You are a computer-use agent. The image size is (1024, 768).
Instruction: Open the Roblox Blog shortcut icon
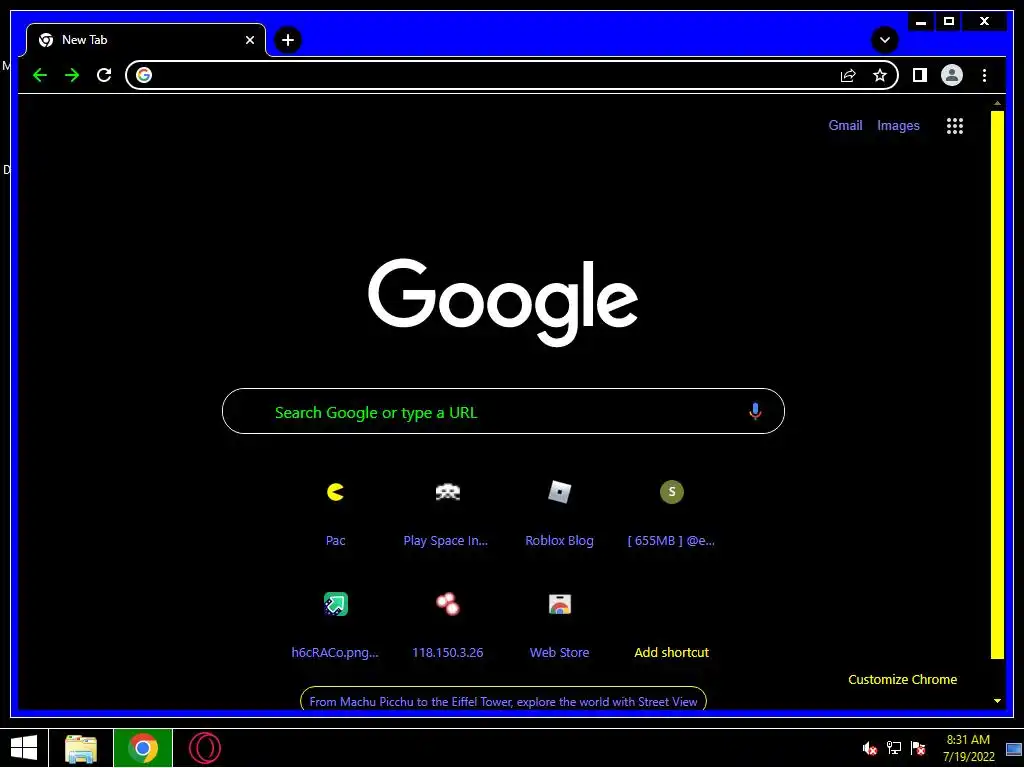pyautogui.click(x=560, y=492)
